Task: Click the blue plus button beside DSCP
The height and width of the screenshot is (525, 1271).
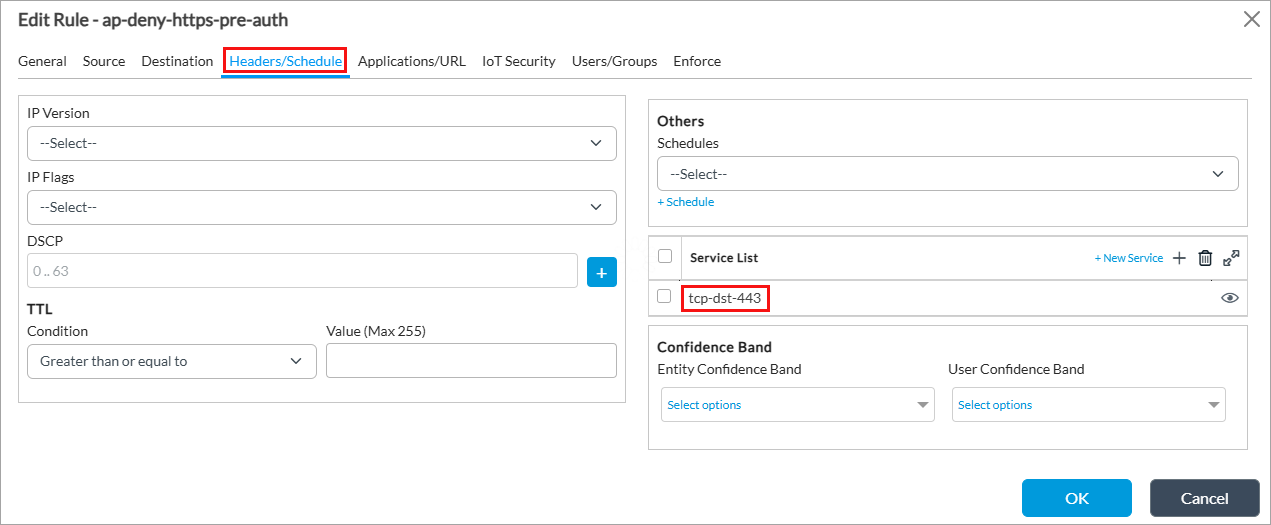Action: [x=601, y=272]
